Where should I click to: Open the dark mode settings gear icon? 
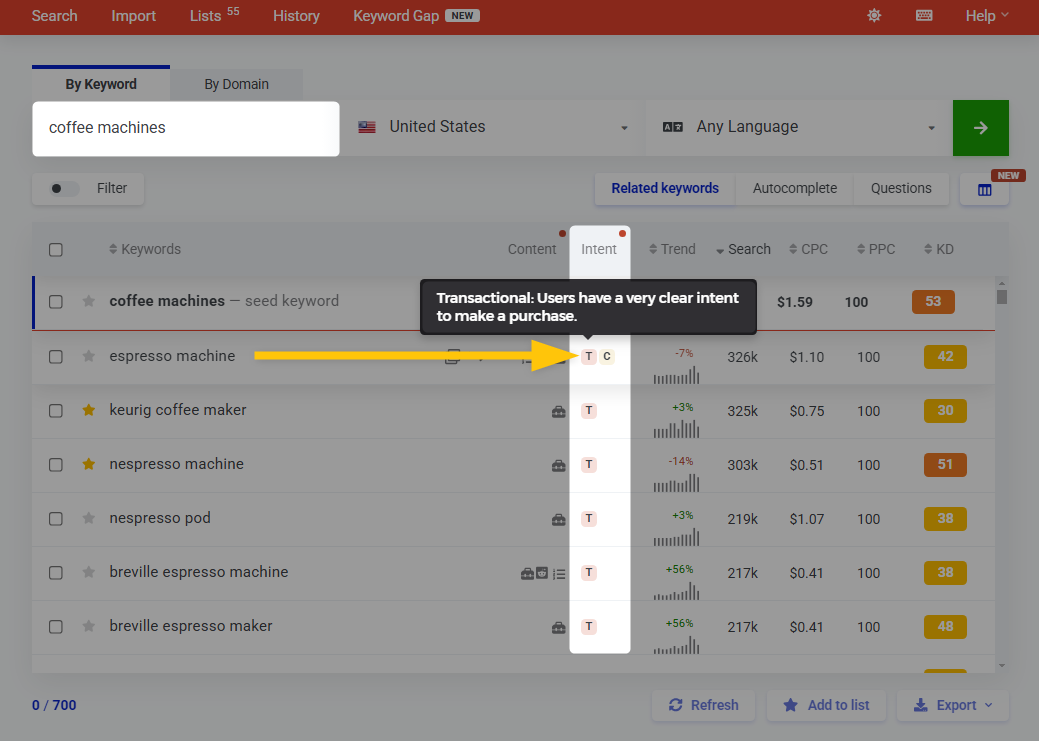coord(873,16)
